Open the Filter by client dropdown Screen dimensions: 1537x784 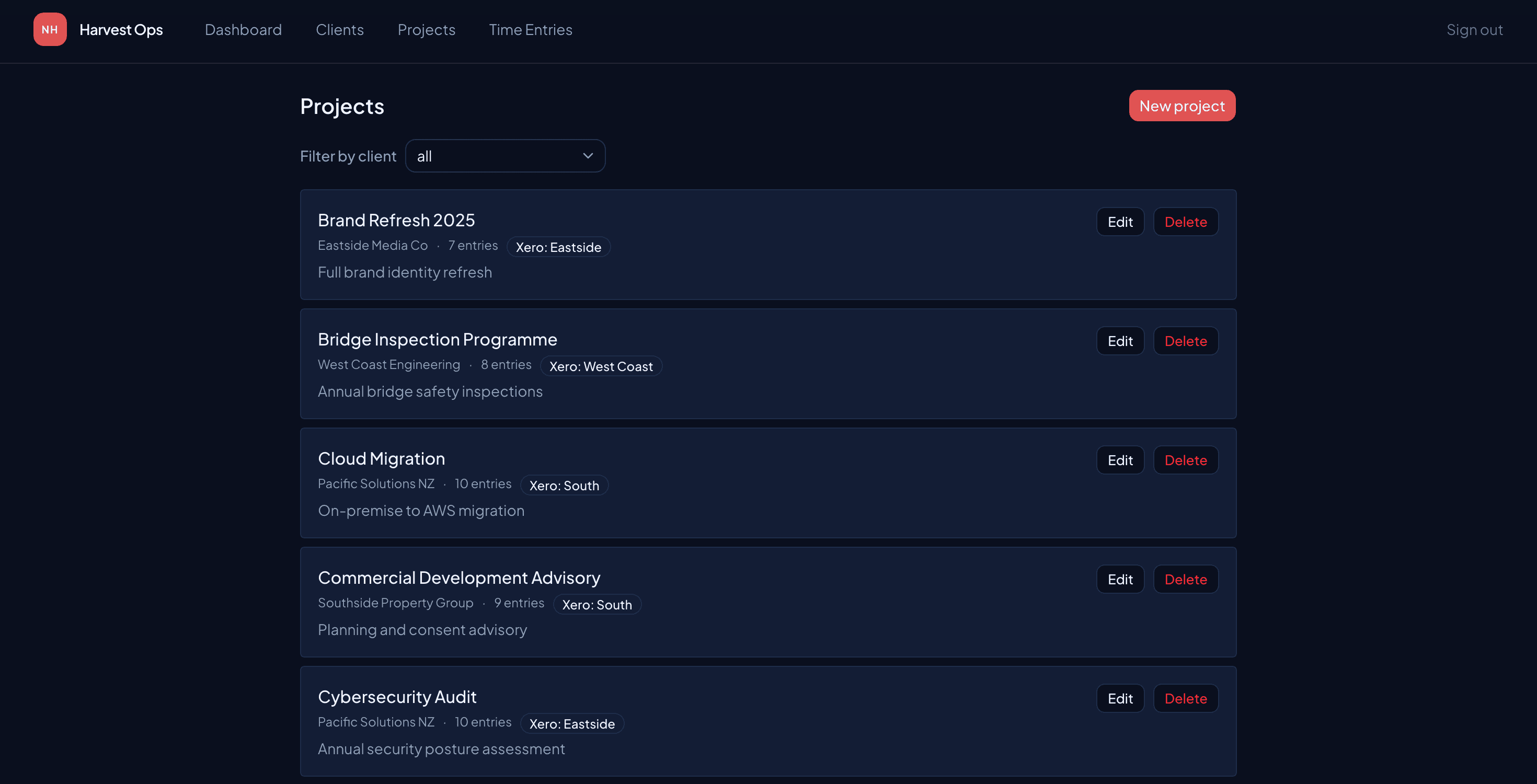pos(505,156)
